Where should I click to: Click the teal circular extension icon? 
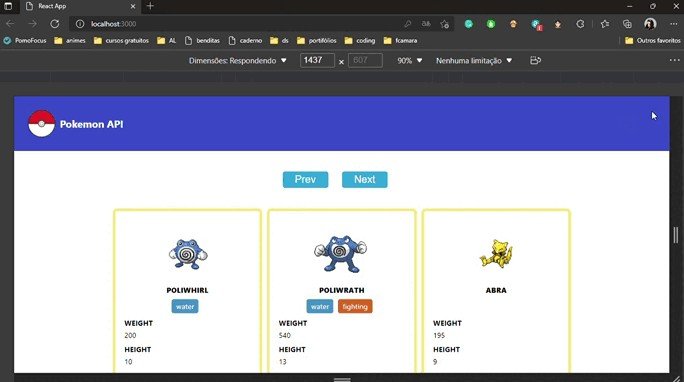pyautogui.click(x=469, y=24)
